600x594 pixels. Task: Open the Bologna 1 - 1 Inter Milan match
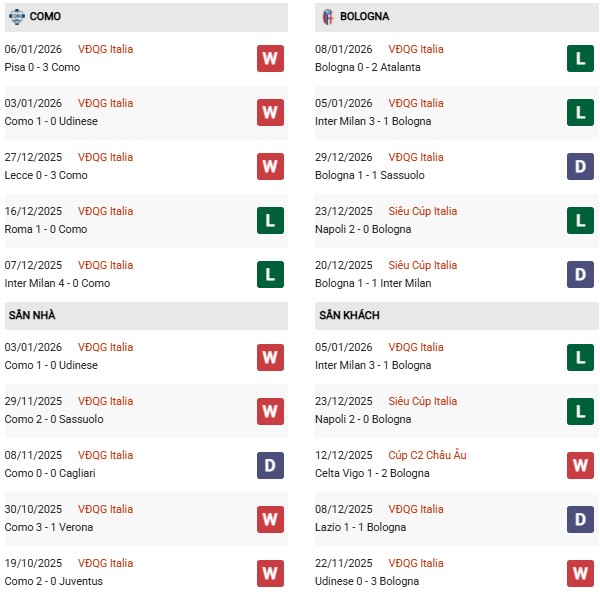pos(370,283)
